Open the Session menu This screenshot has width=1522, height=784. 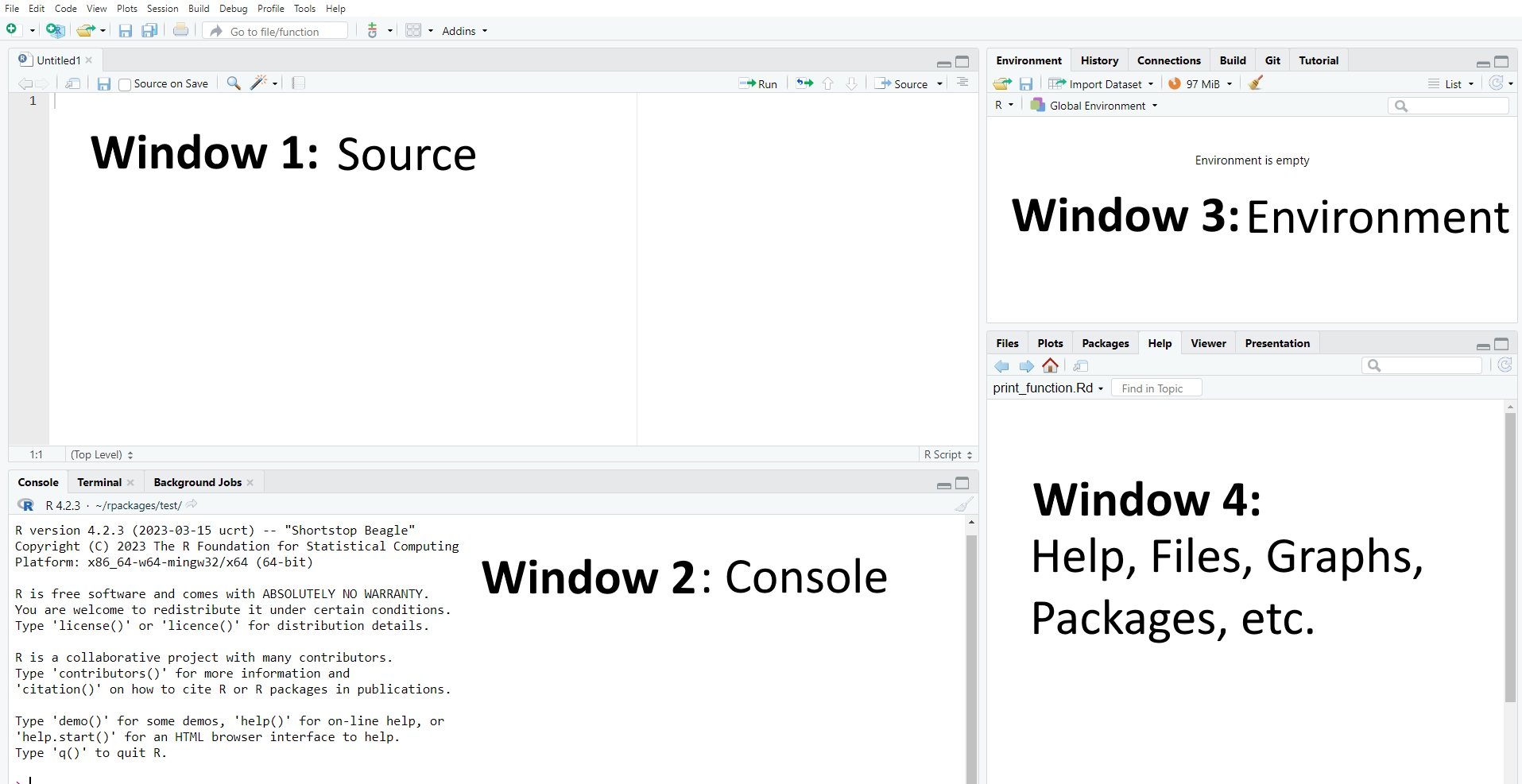click(x=162, y=9)
